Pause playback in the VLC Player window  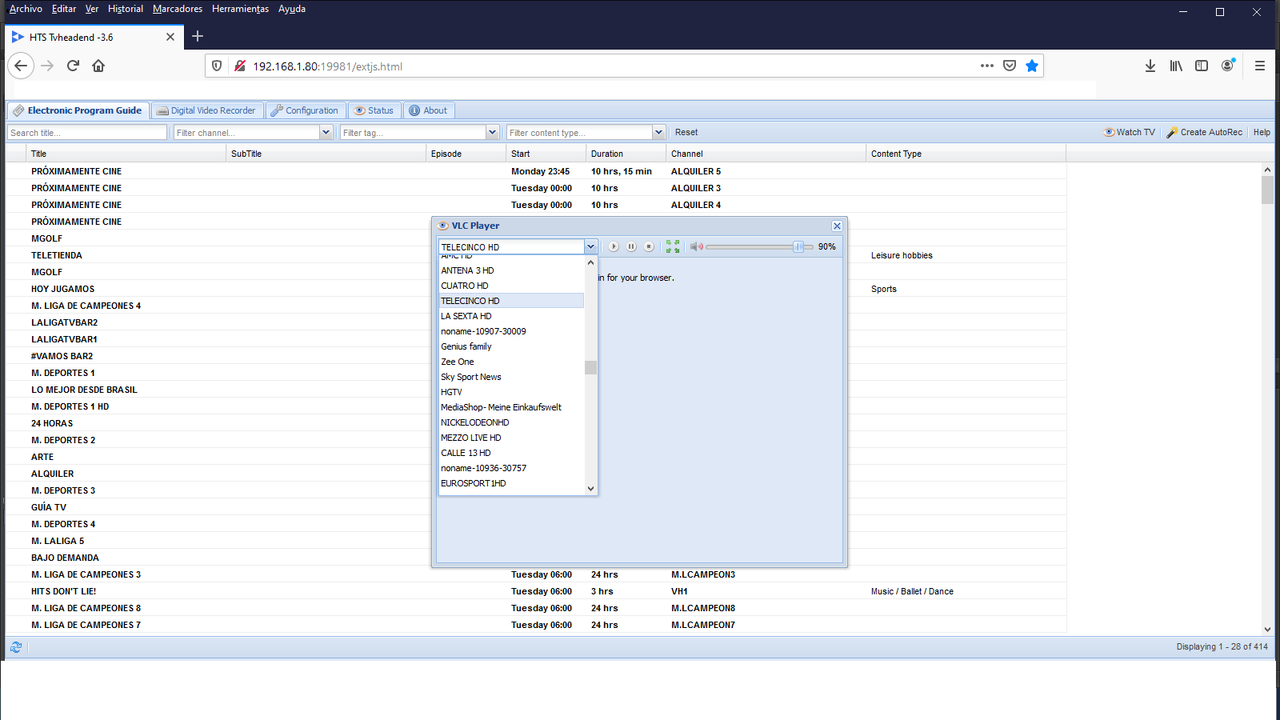pos(631,247)
